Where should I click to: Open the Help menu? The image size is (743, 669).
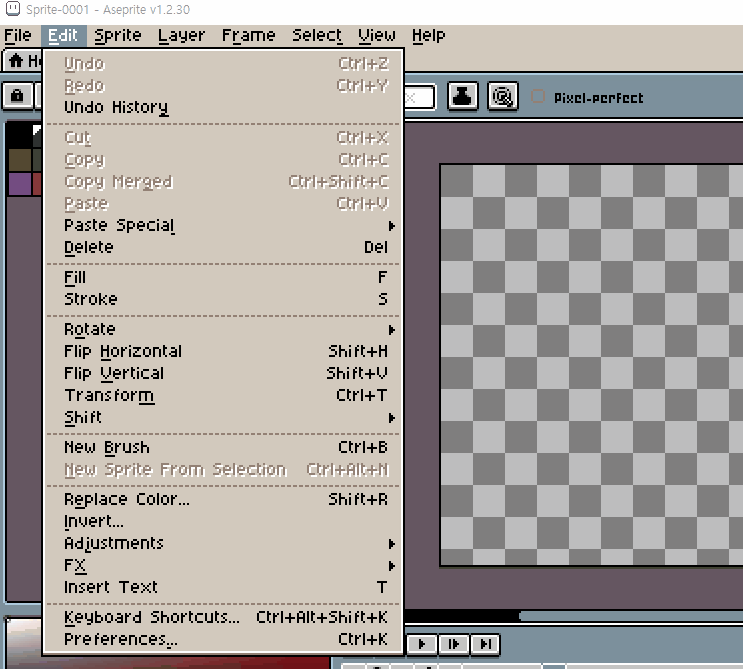428,36
